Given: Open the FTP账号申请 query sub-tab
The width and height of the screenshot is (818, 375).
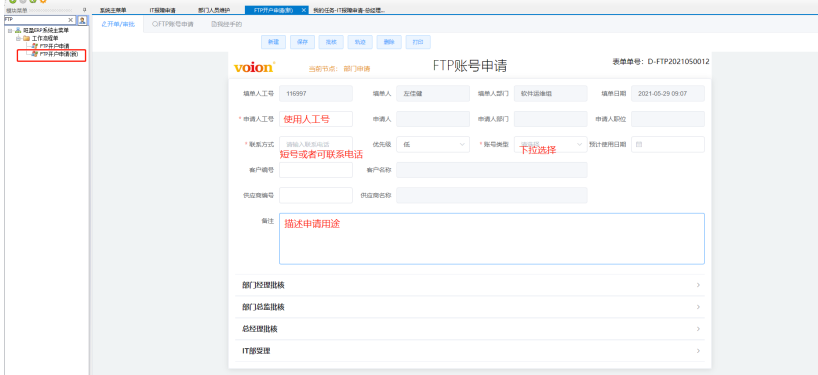Looking at the screenshot, I should [x=173, y=24].
